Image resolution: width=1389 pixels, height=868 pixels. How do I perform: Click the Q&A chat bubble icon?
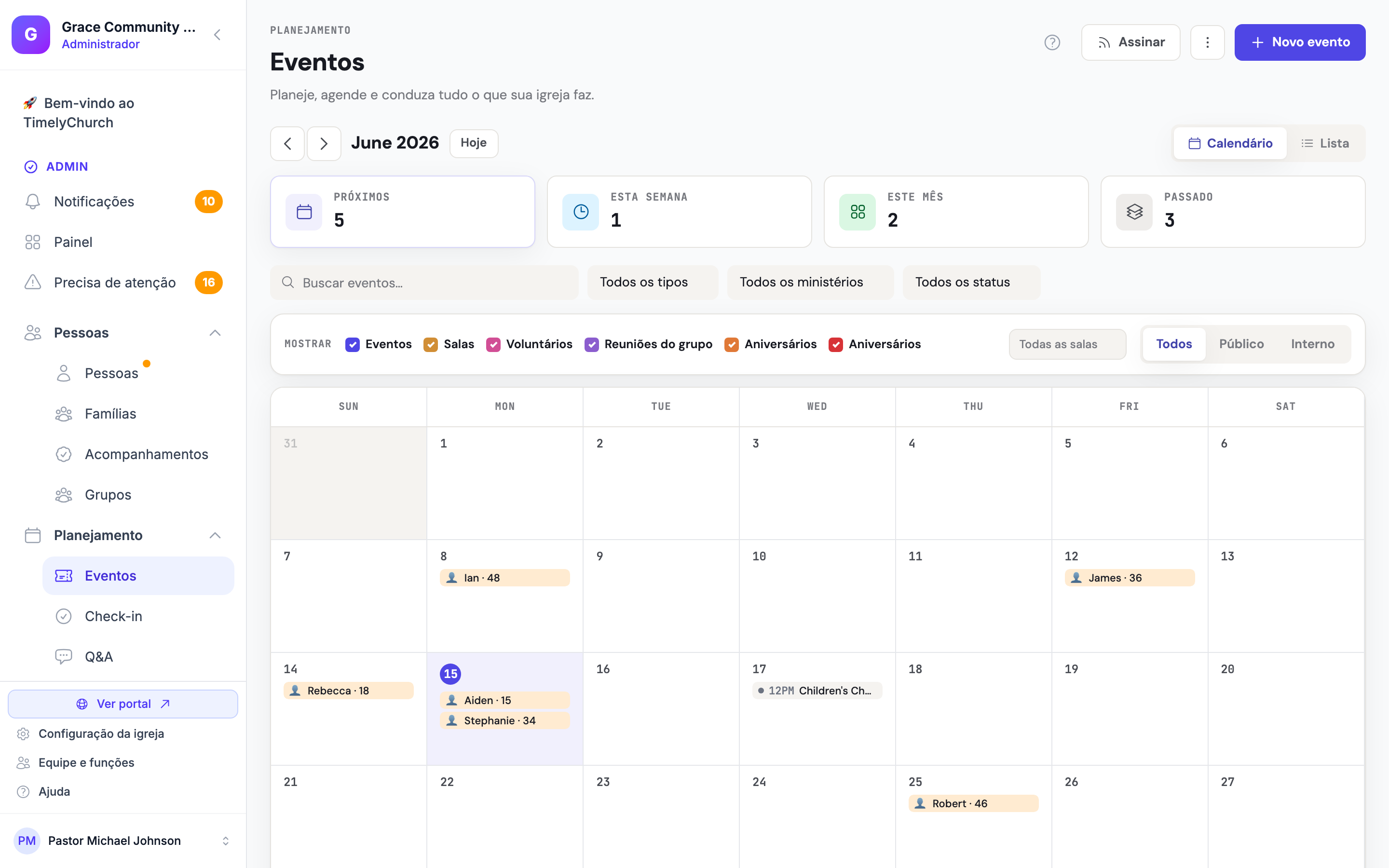[x=64, y=657]
